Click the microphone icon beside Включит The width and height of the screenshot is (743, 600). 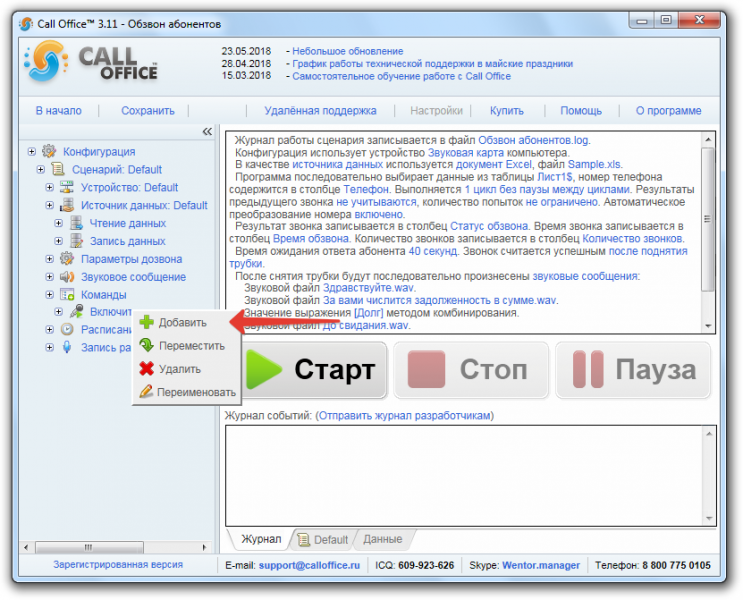[76, 311]
